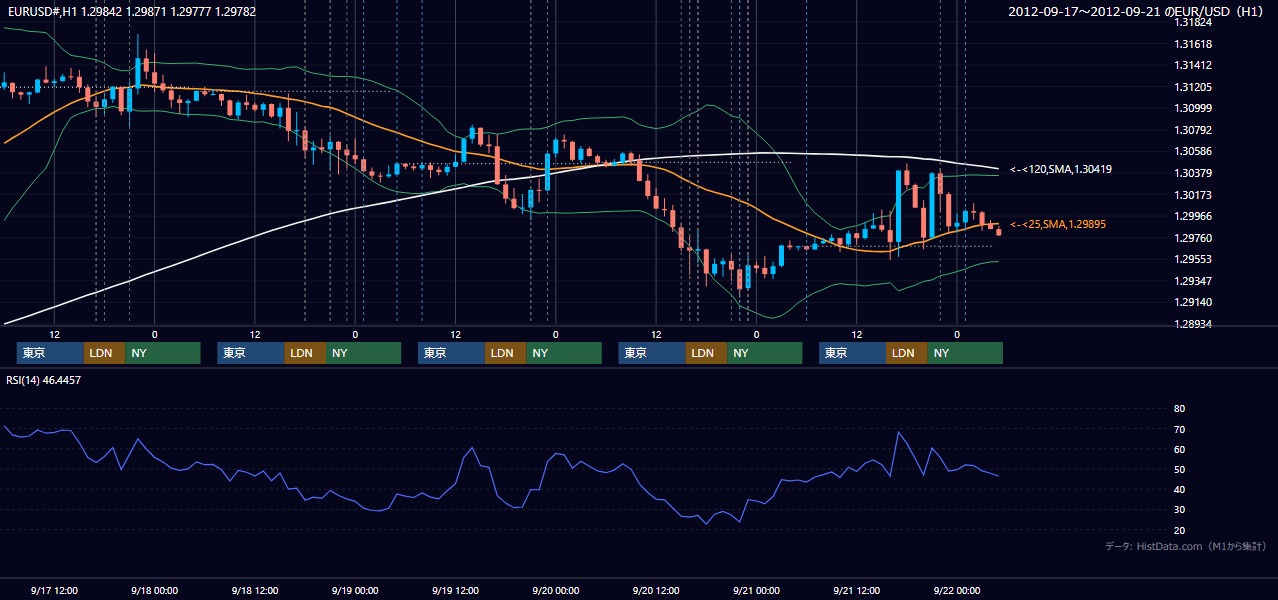Click the EURUSD#,H1 symbol title text
1278x600 pixels.
131,11
